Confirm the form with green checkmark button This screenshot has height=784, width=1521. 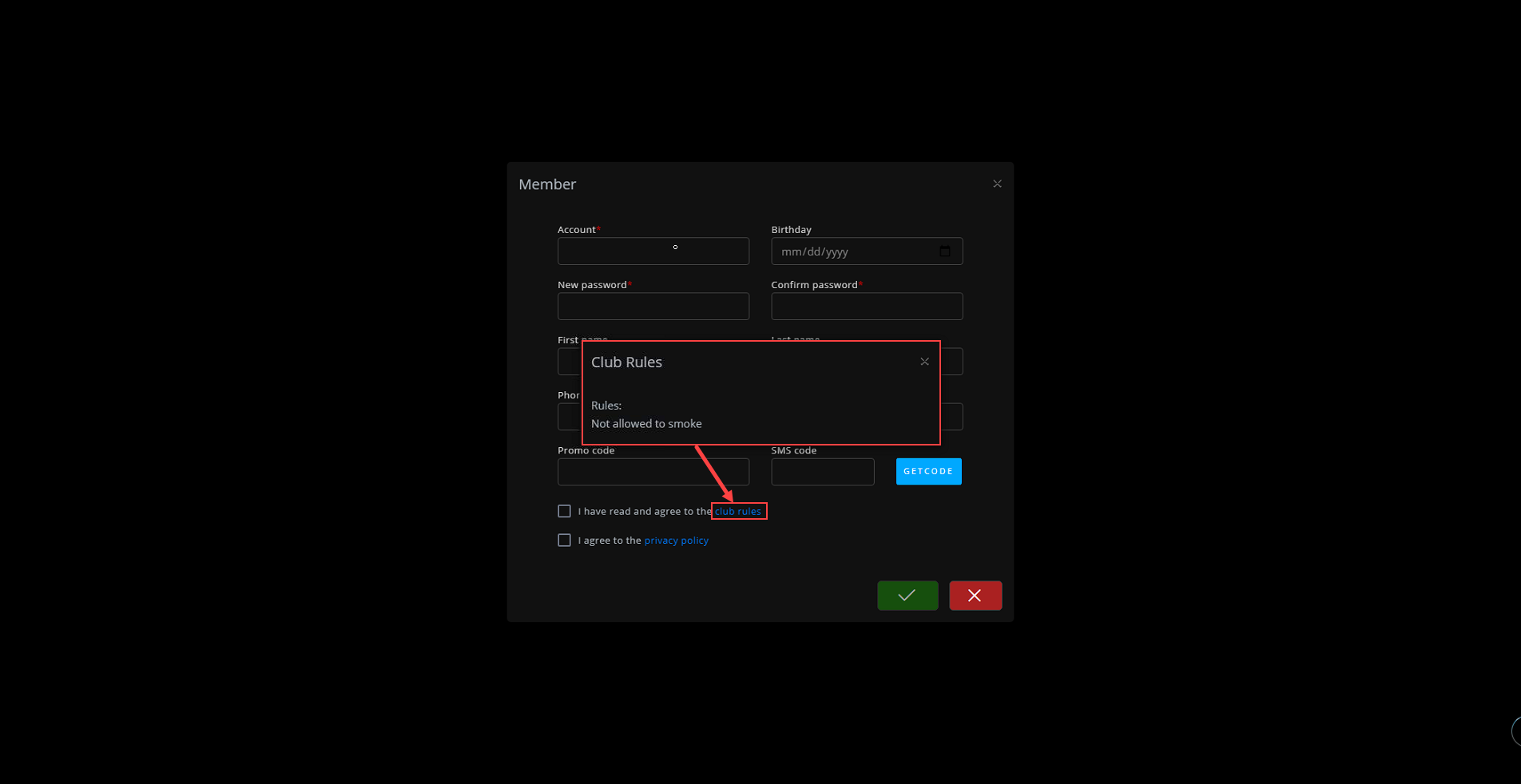tap(907, 596)
